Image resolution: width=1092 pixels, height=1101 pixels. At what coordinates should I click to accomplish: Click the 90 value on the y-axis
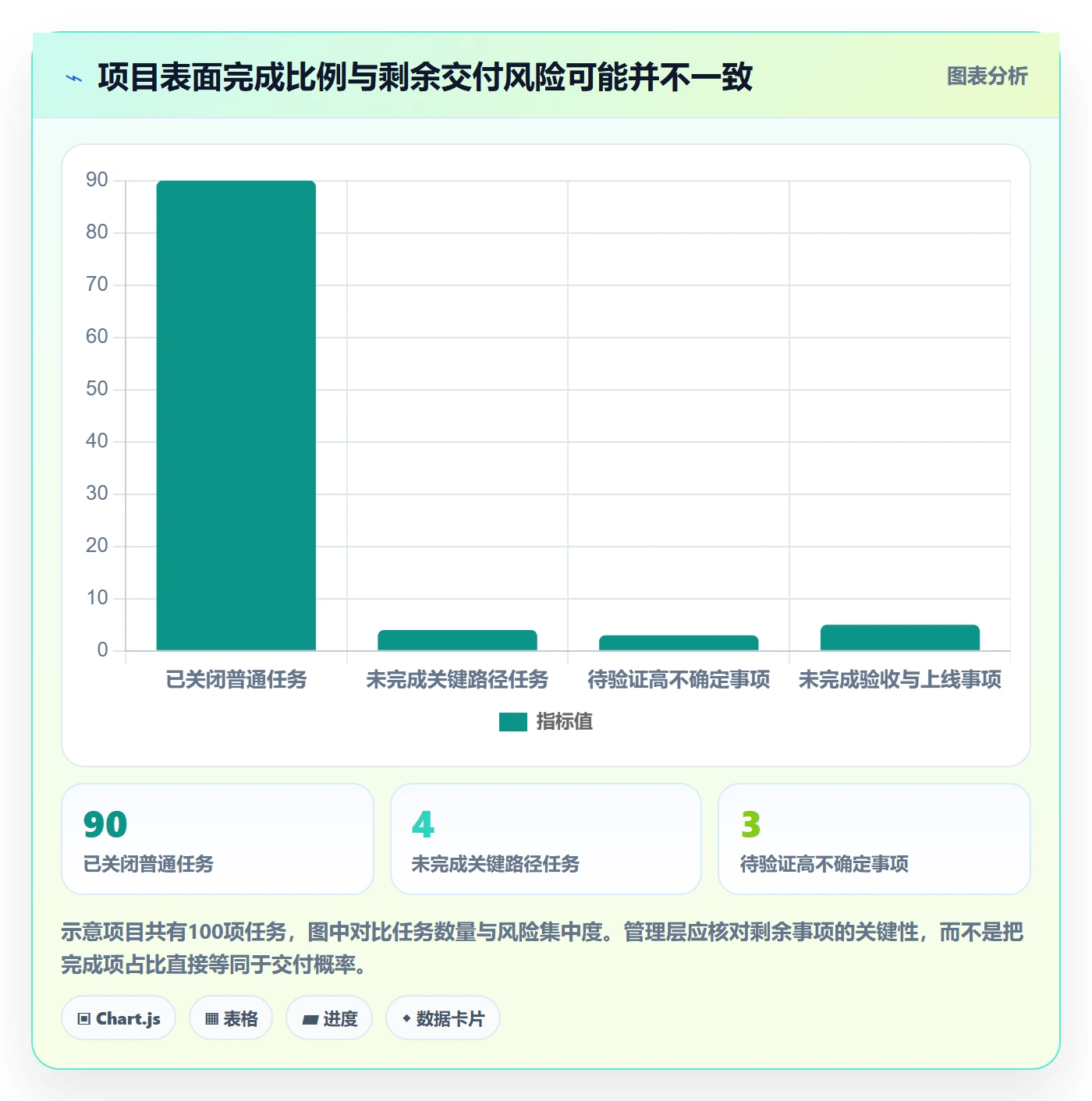click(x=97, y=180)
